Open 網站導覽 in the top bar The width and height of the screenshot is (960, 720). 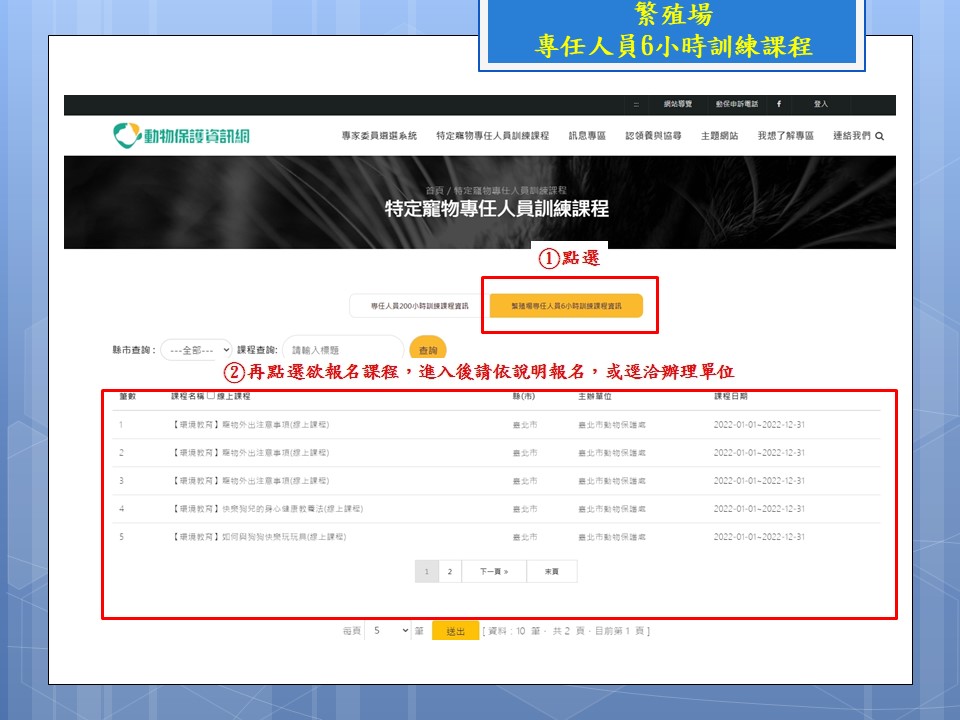point(678,104)
